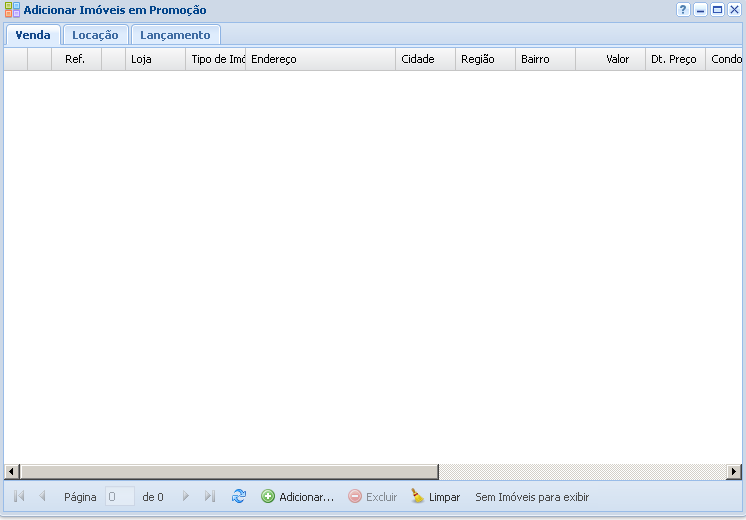The width and height of the screenshot is (746, 520).
Task: Select the Venda tab
Action: tap(33, 35)
